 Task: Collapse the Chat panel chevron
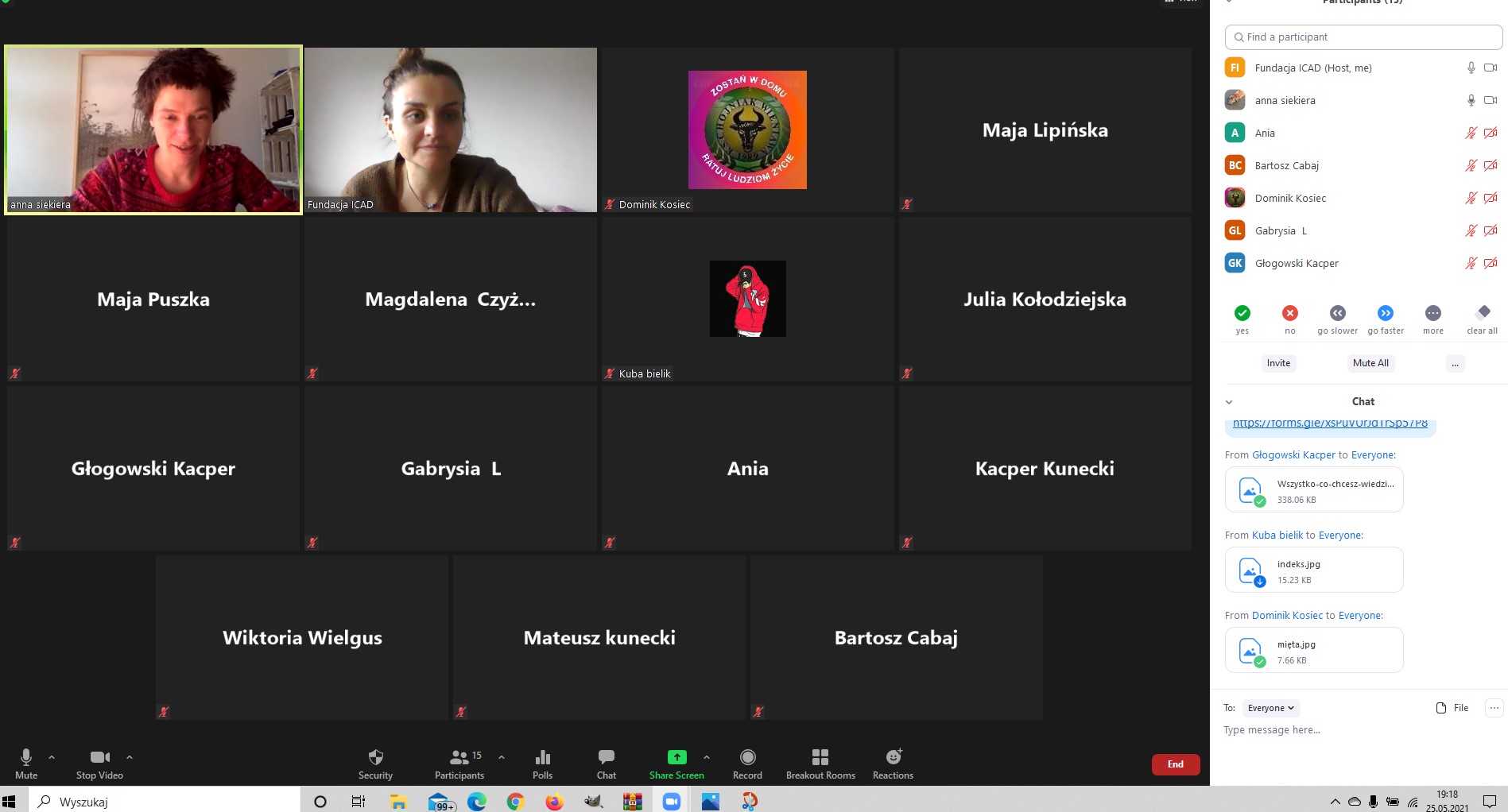[1229, 402]
